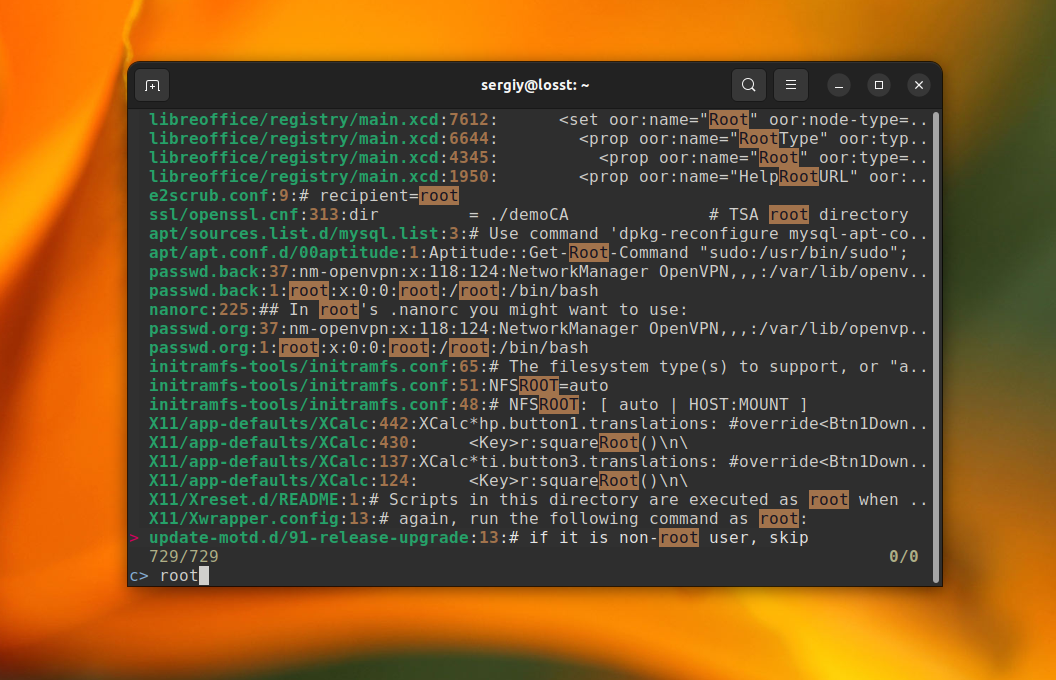Select the apt/sources.list.d/mysql.list:3 line
This screenshot has height=680, width=1056.
(x=537, y=234)
